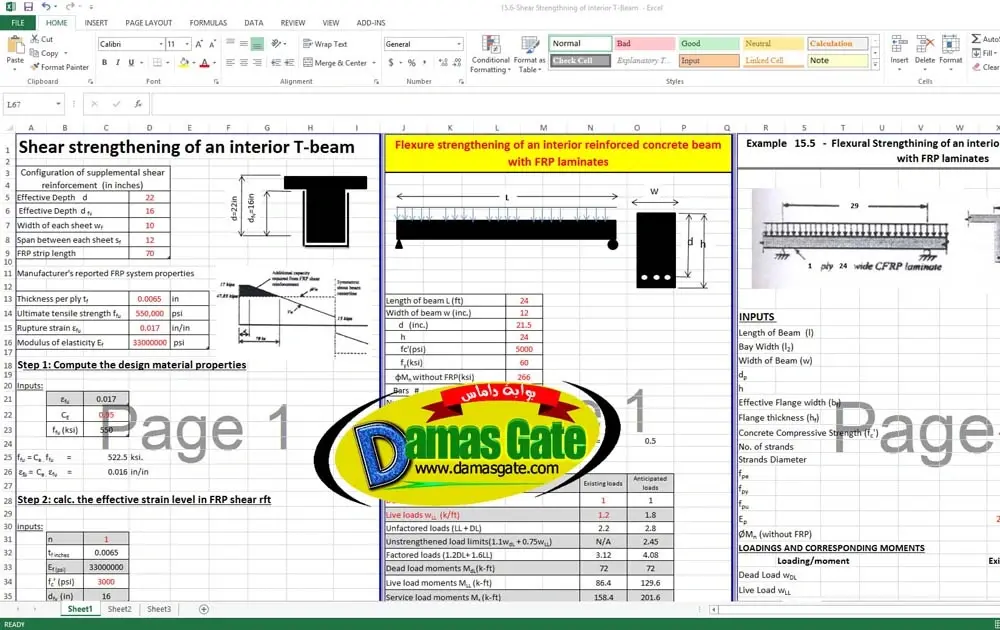Toggle middle vertical alignment
The height and width of the screenshot is (630, 1000).
244,44
